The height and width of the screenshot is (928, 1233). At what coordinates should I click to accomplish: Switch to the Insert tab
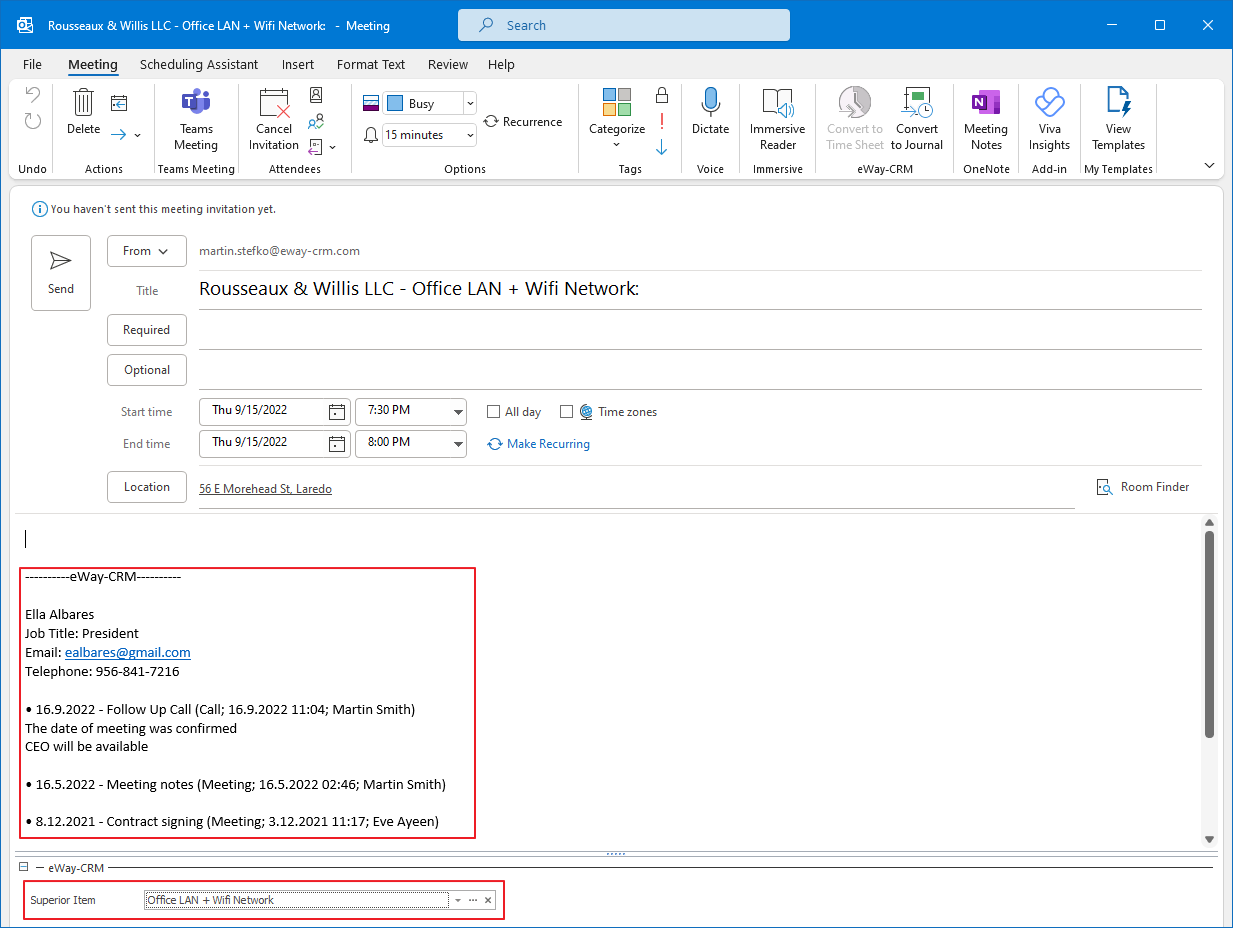[298, 64]
